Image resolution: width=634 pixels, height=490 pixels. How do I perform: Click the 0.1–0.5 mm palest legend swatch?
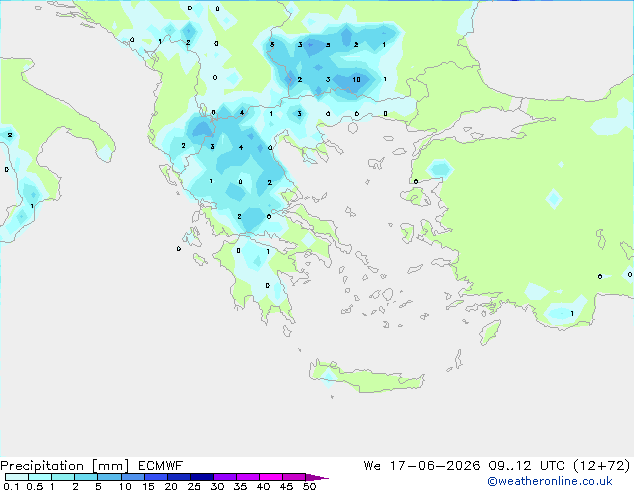[17, 477]
